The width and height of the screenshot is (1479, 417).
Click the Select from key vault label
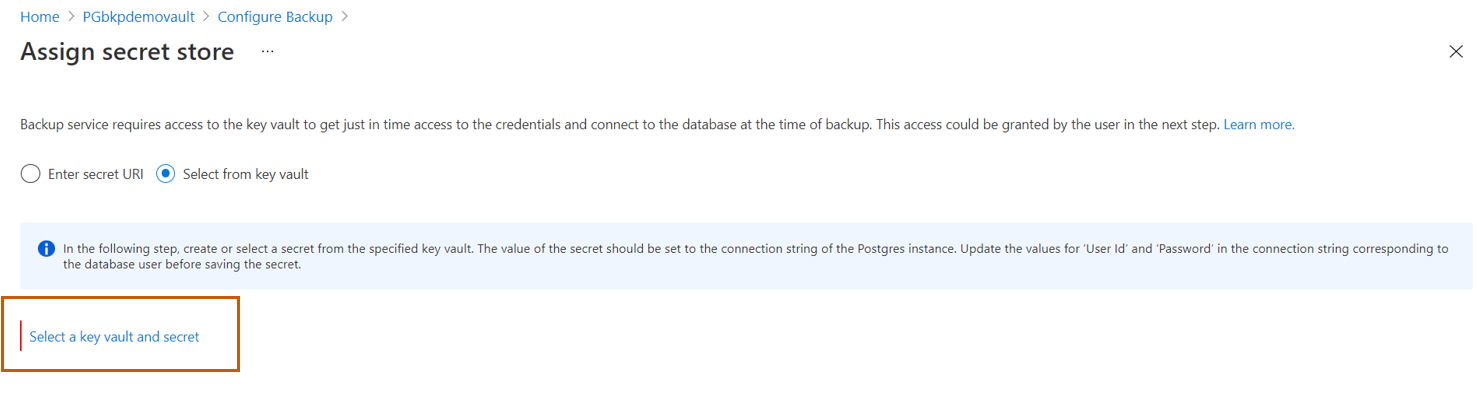(x=245, y=174)
